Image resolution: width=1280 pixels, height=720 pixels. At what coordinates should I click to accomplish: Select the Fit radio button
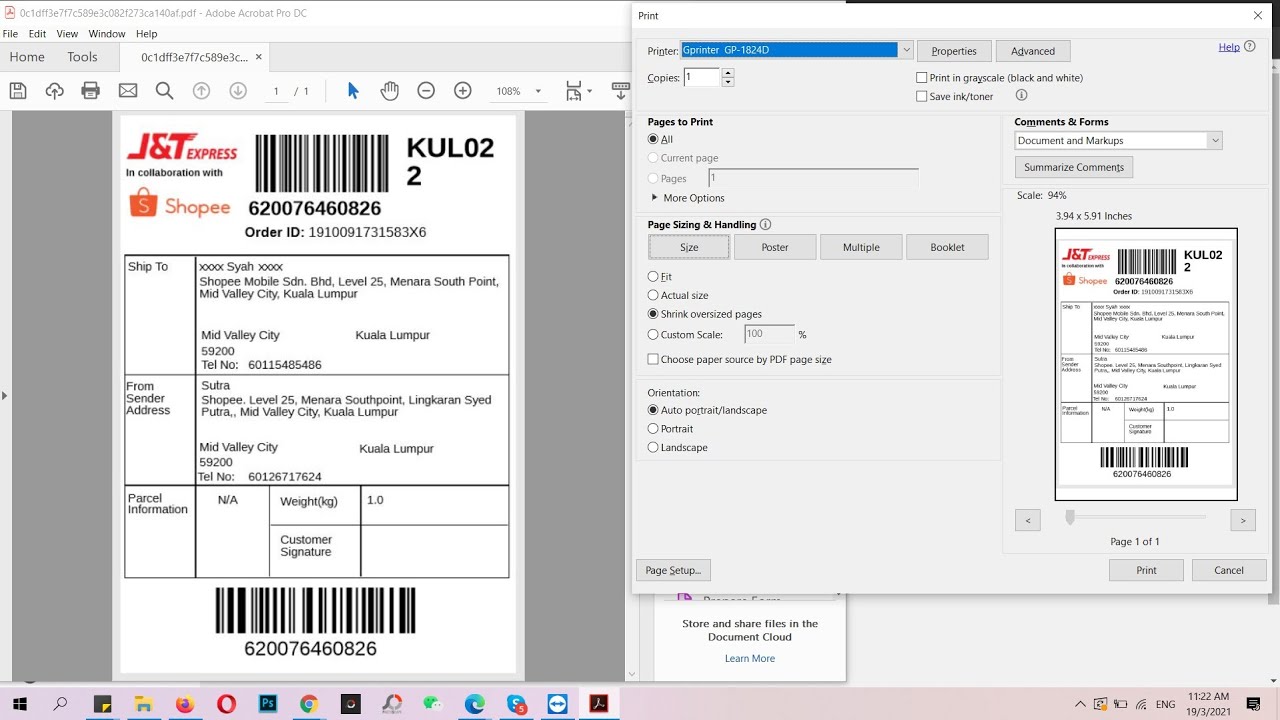653,277
